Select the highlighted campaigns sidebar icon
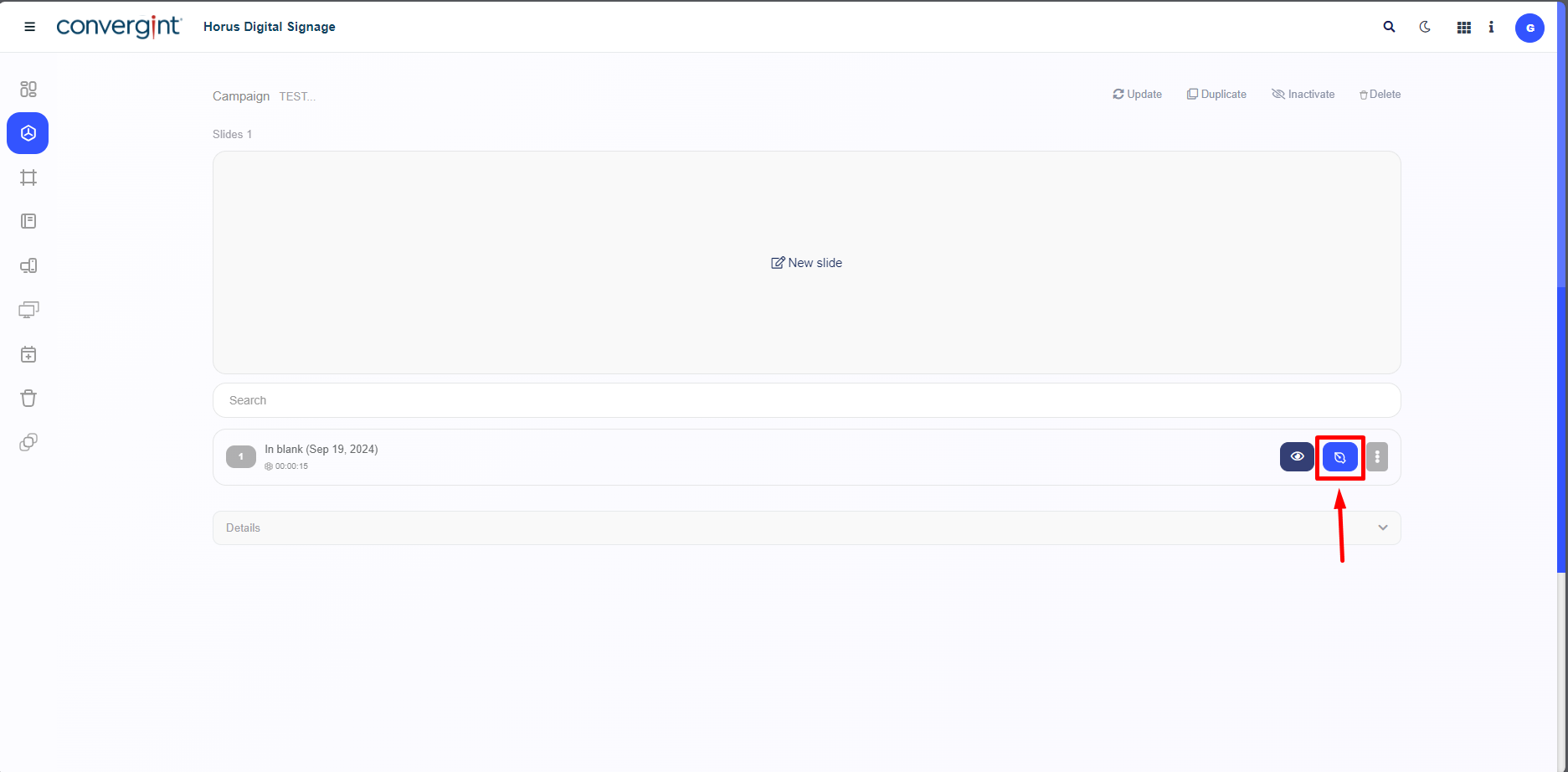 click(x=28, y=133)
